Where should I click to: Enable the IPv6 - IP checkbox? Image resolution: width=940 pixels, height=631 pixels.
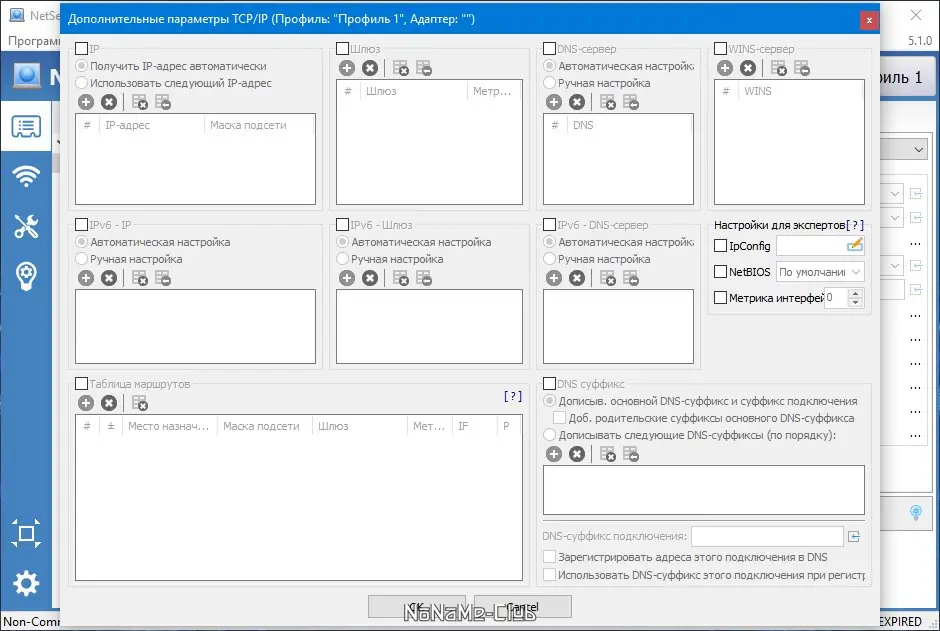82,225
